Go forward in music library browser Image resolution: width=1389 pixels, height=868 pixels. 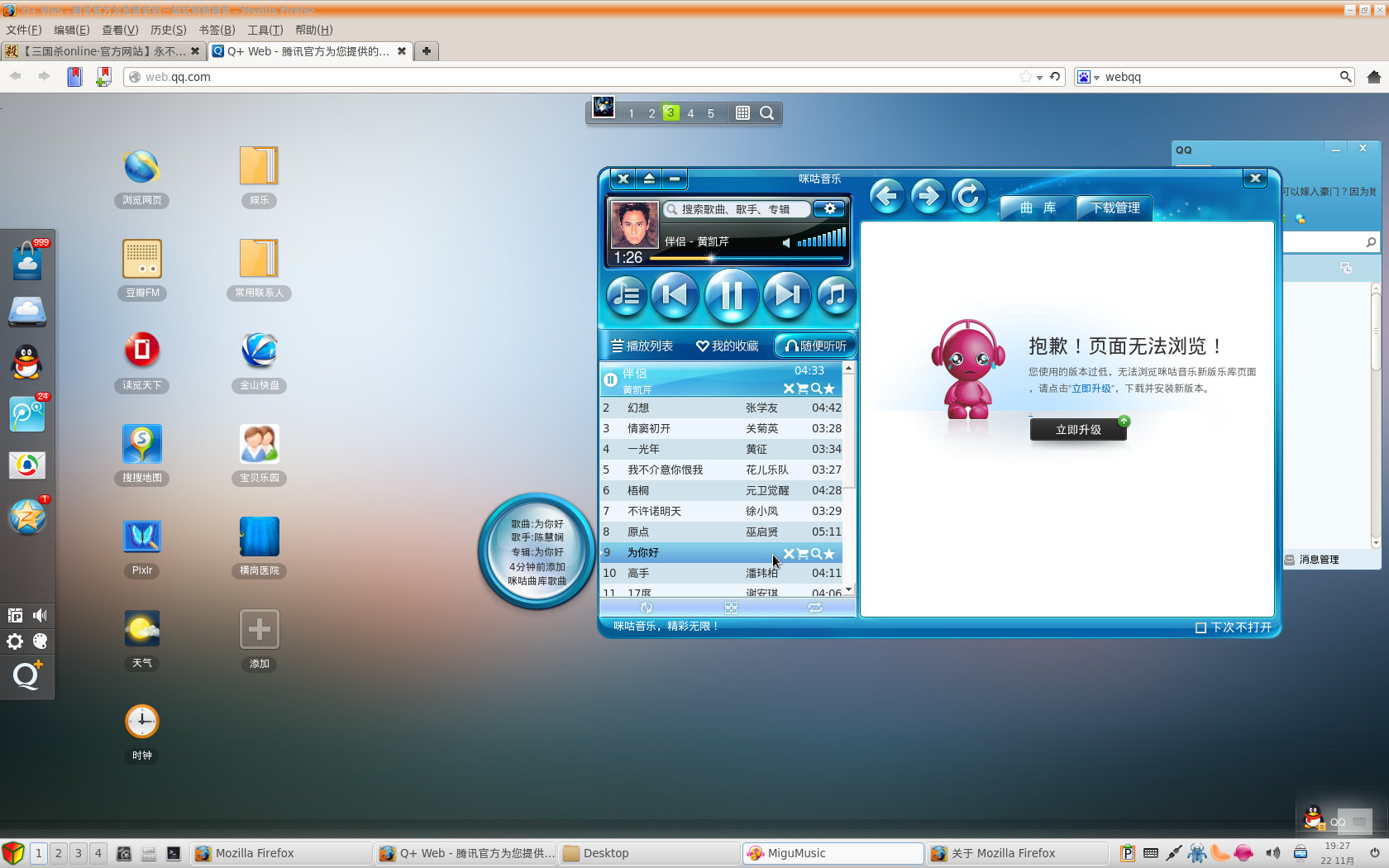click(x=928, y=197)
